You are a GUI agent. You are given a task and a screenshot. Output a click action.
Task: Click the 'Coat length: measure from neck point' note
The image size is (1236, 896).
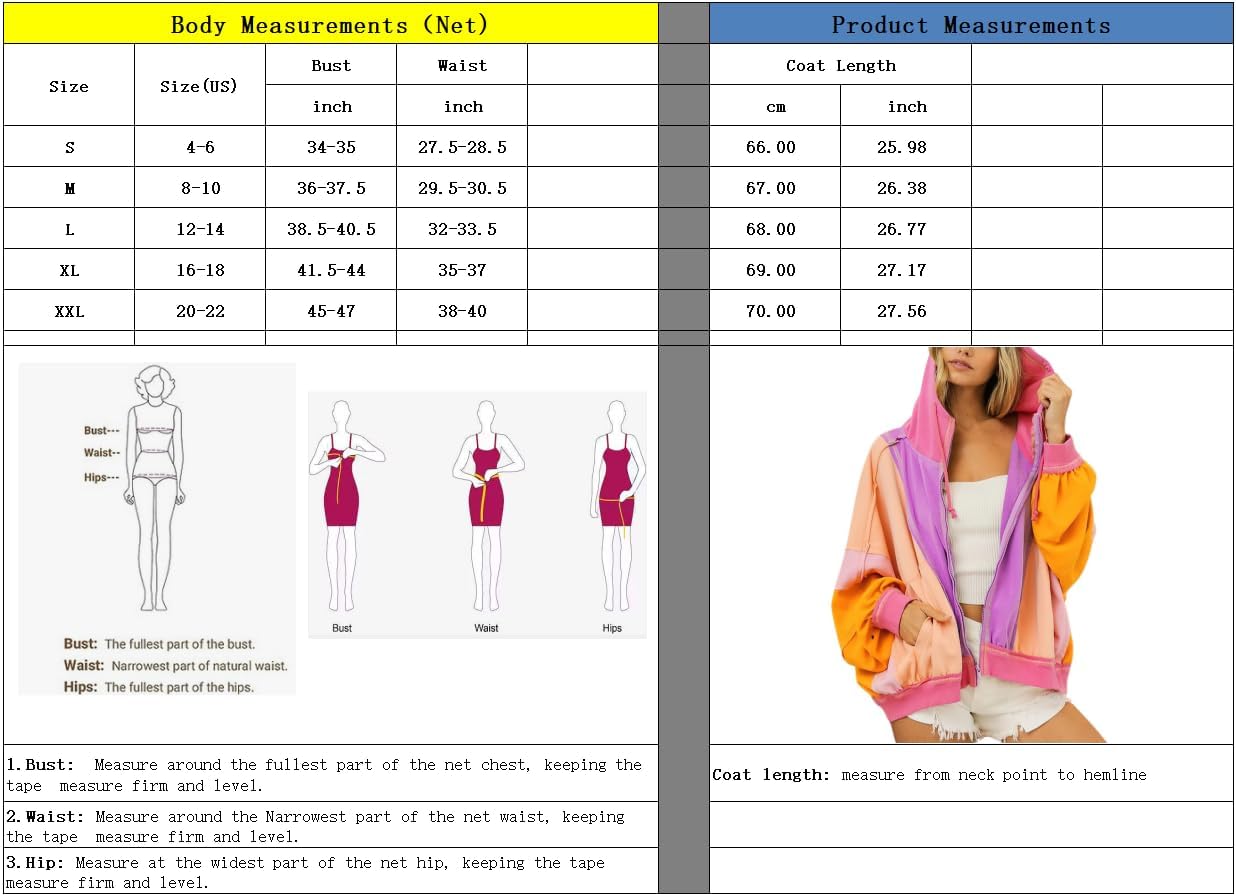[x=929, y=775]
